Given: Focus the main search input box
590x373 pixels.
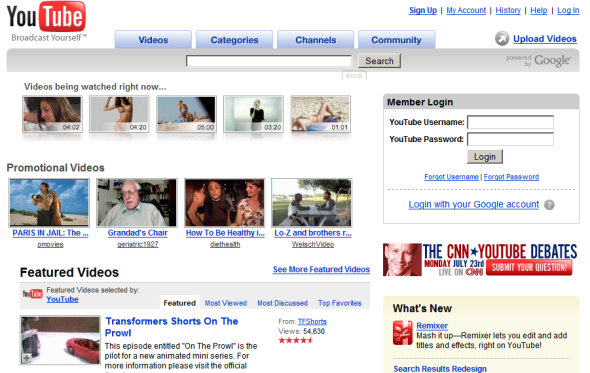Looking at the screenshot, I should (269, 61).
